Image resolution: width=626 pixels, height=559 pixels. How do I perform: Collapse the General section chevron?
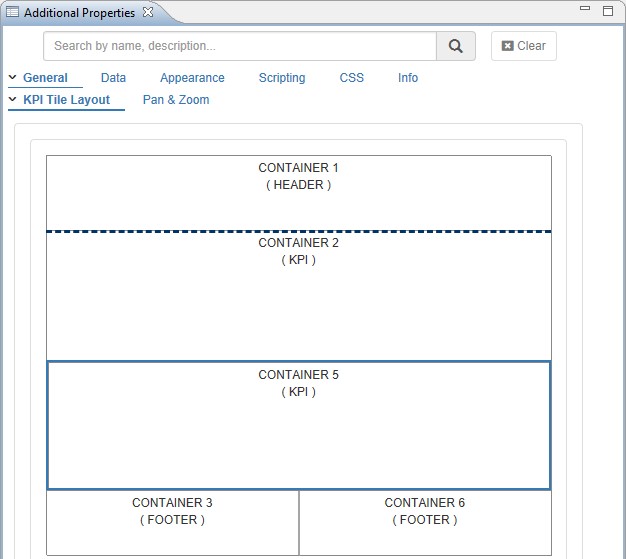click(x=13, y=78)
